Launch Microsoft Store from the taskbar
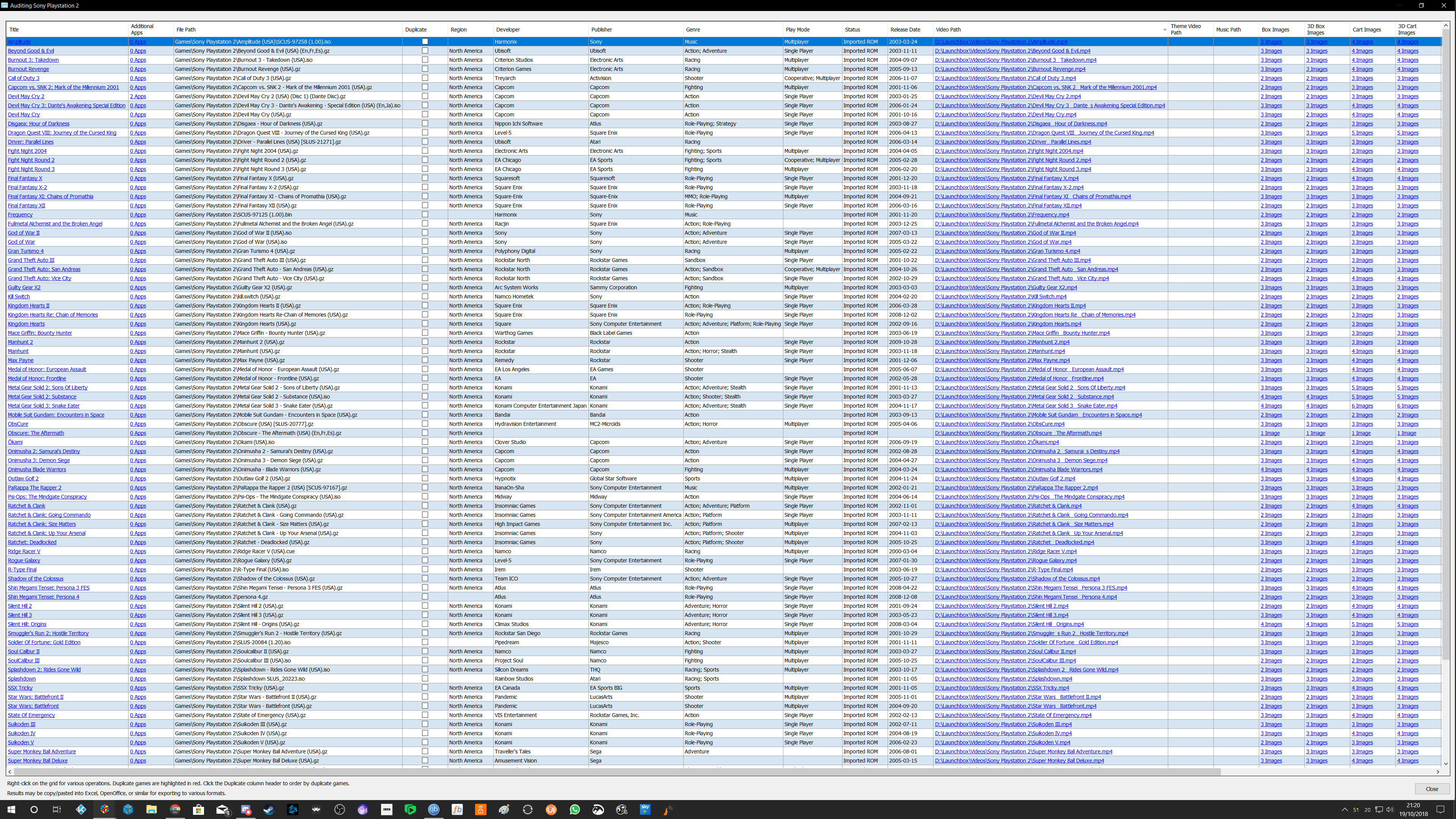 (198, 810)
